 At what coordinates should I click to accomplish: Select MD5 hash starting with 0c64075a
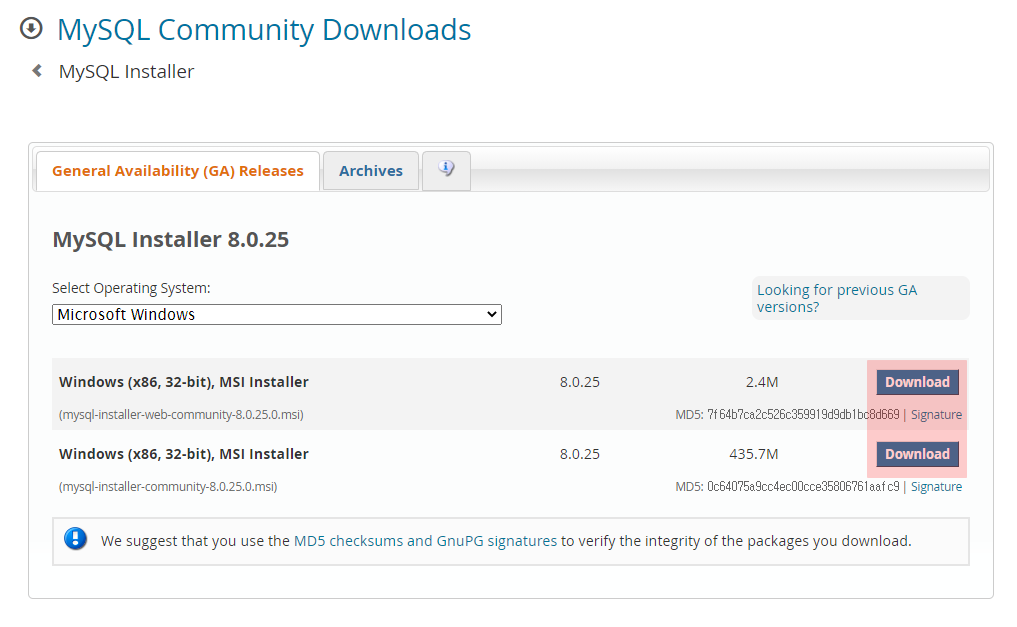click(x=803, y=487)
